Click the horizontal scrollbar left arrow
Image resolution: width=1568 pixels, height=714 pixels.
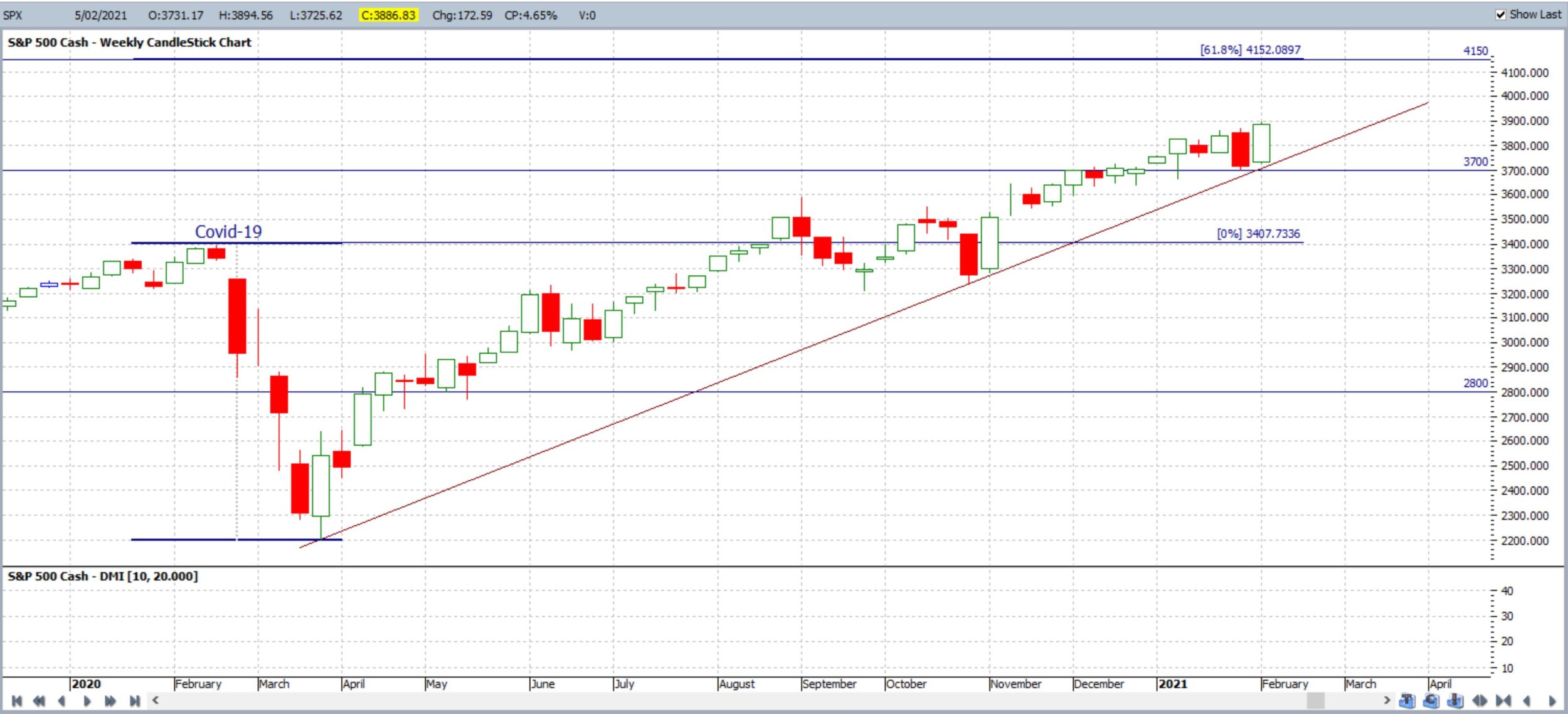[156, 700]
